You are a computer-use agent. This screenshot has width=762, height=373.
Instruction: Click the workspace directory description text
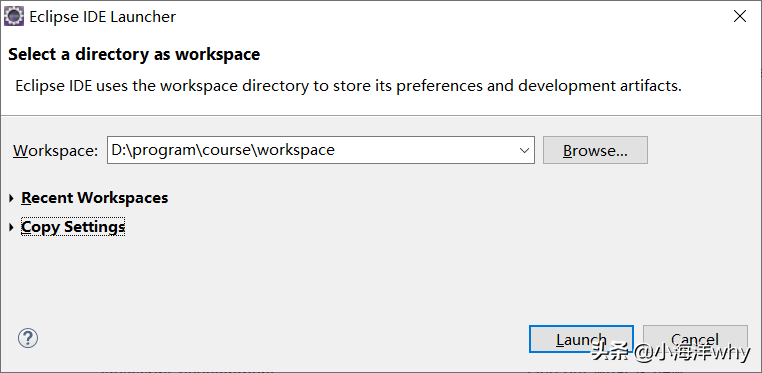click(348, 86)
